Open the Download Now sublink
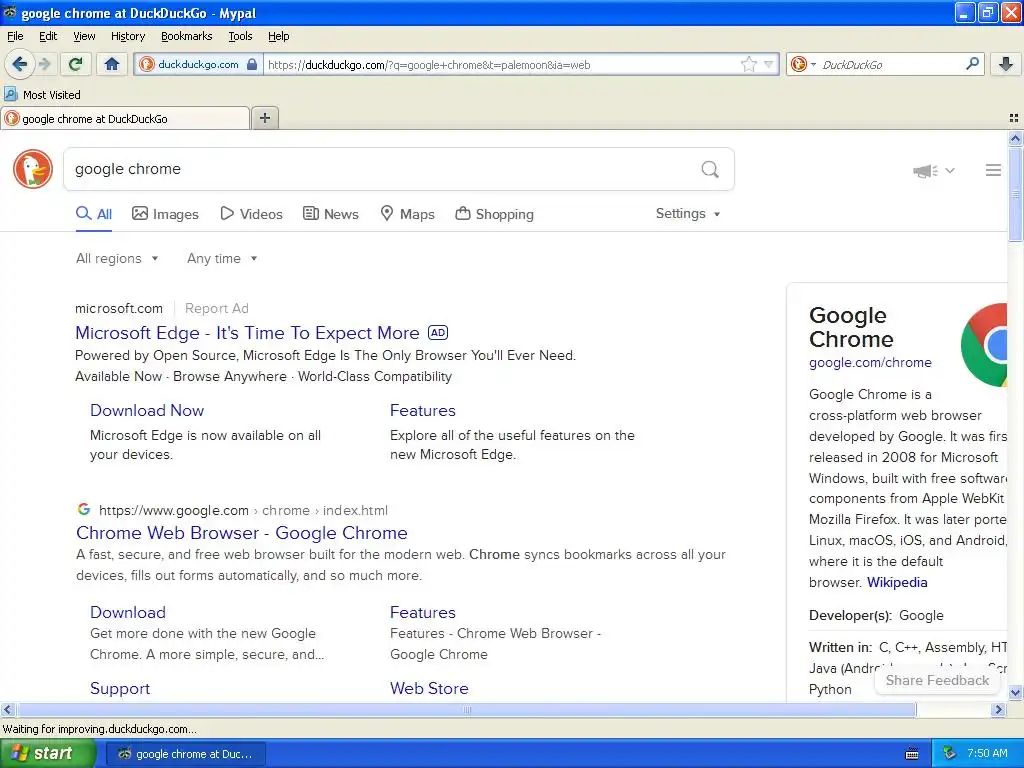The image size is (1024, 768). coord(147,410)
